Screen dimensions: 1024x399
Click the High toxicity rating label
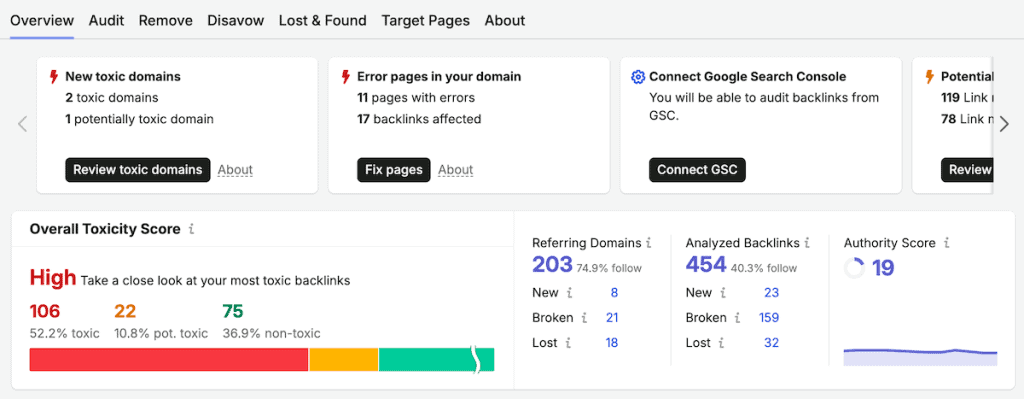click(53, 278)
